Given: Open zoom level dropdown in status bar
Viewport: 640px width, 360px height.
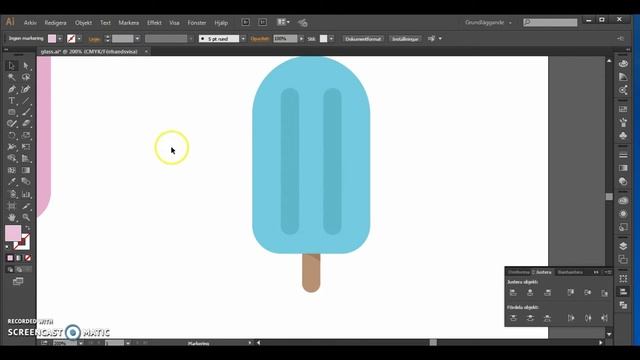Looking at the screenshot, I should (x=80, y=343).
